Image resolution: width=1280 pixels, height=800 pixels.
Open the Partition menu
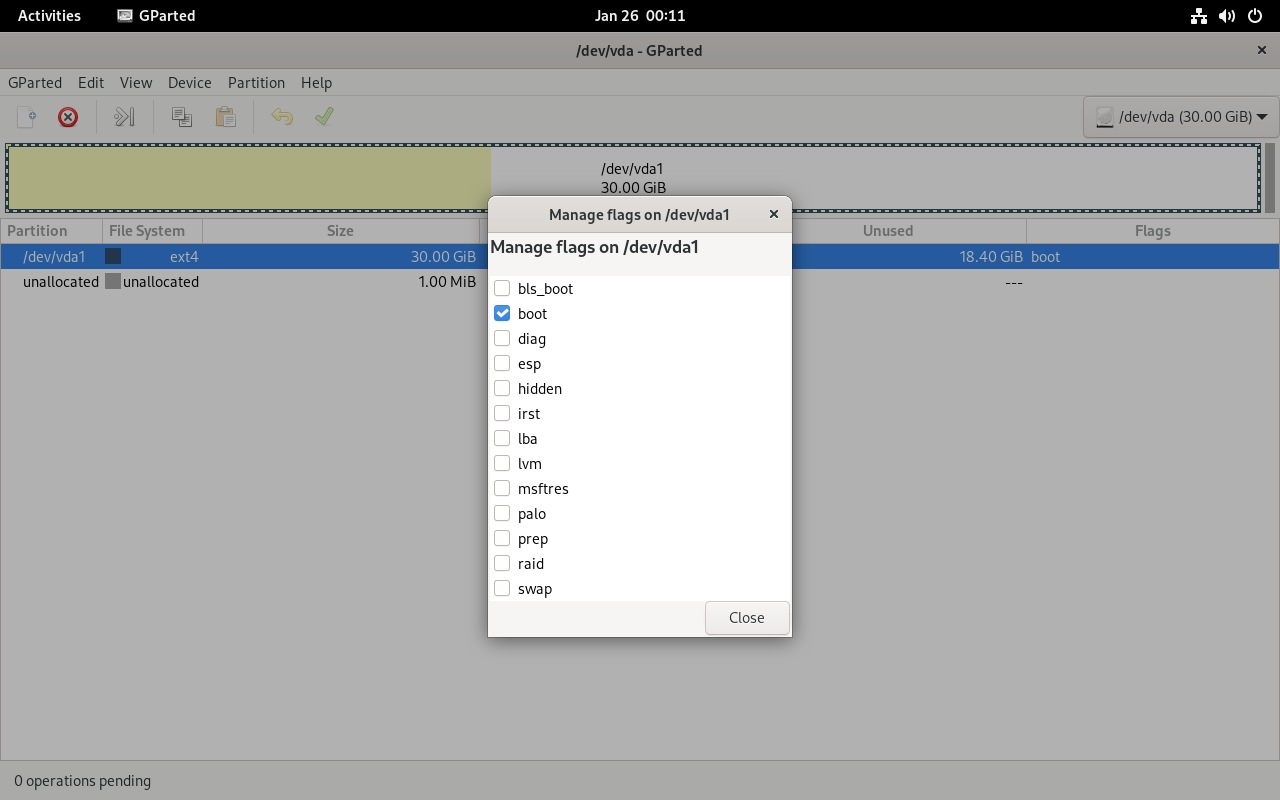(x=256, y=83)
